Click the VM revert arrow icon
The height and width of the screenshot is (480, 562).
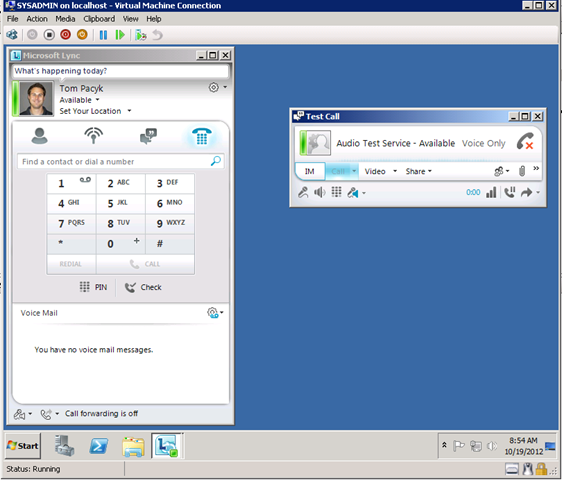[x=157, y=35]
